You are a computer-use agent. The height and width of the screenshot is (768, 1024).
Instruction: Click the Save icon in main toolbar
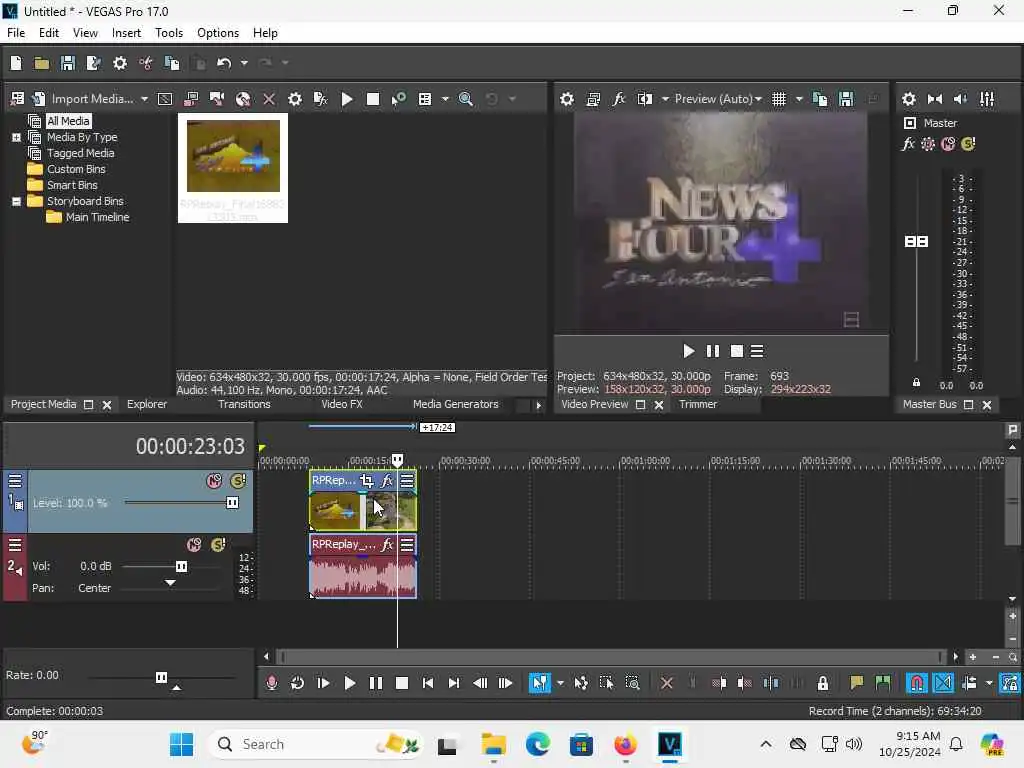[68, 63]
